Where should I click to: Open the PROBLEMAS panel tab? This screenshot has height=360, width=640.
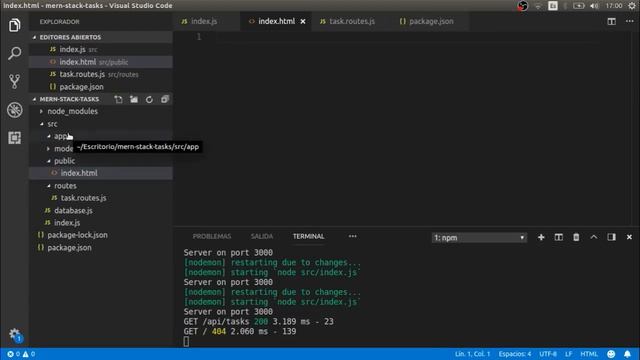pos(212,236)
